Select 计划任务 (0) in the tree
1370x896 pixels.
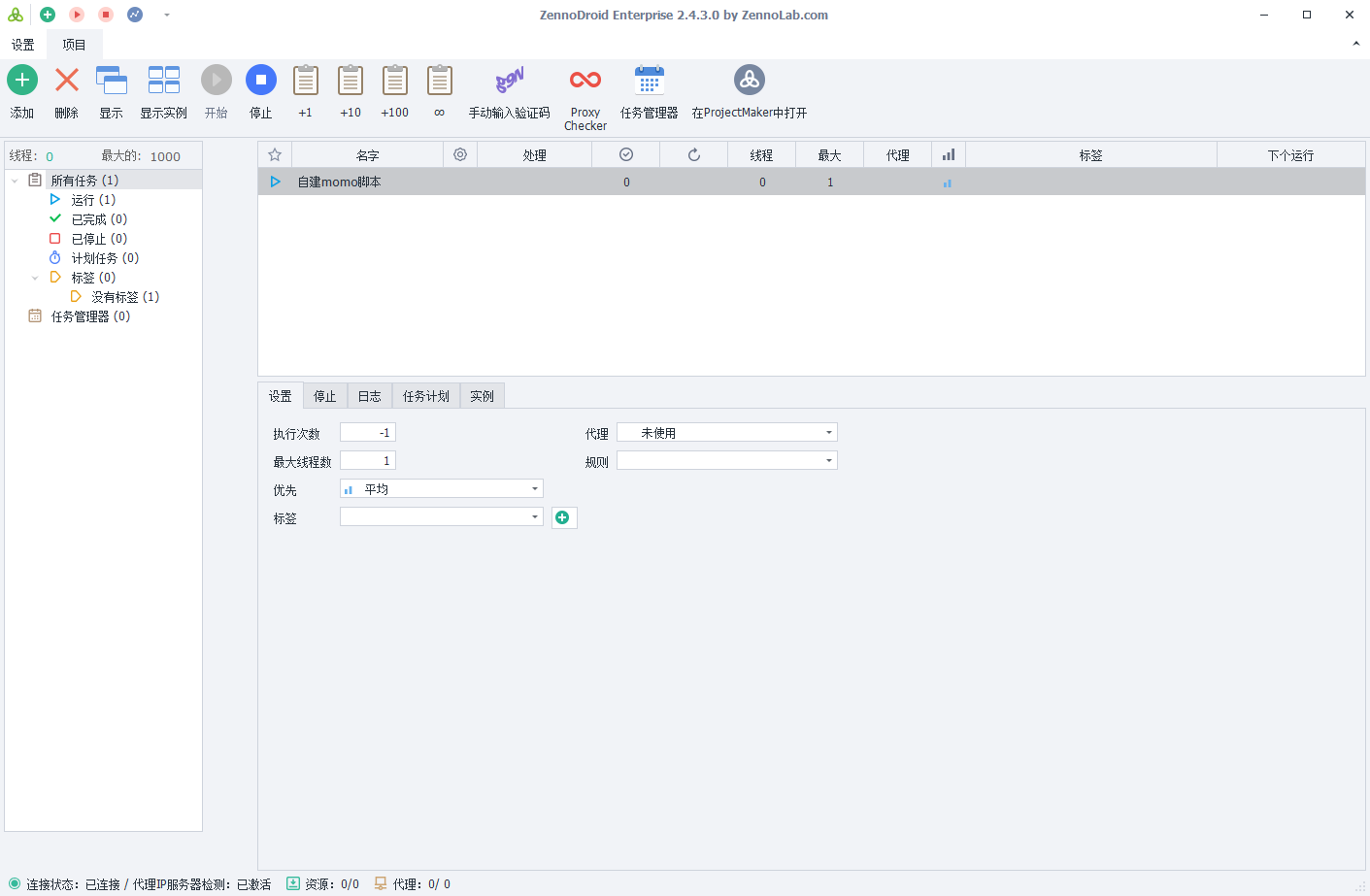point(105,258)
